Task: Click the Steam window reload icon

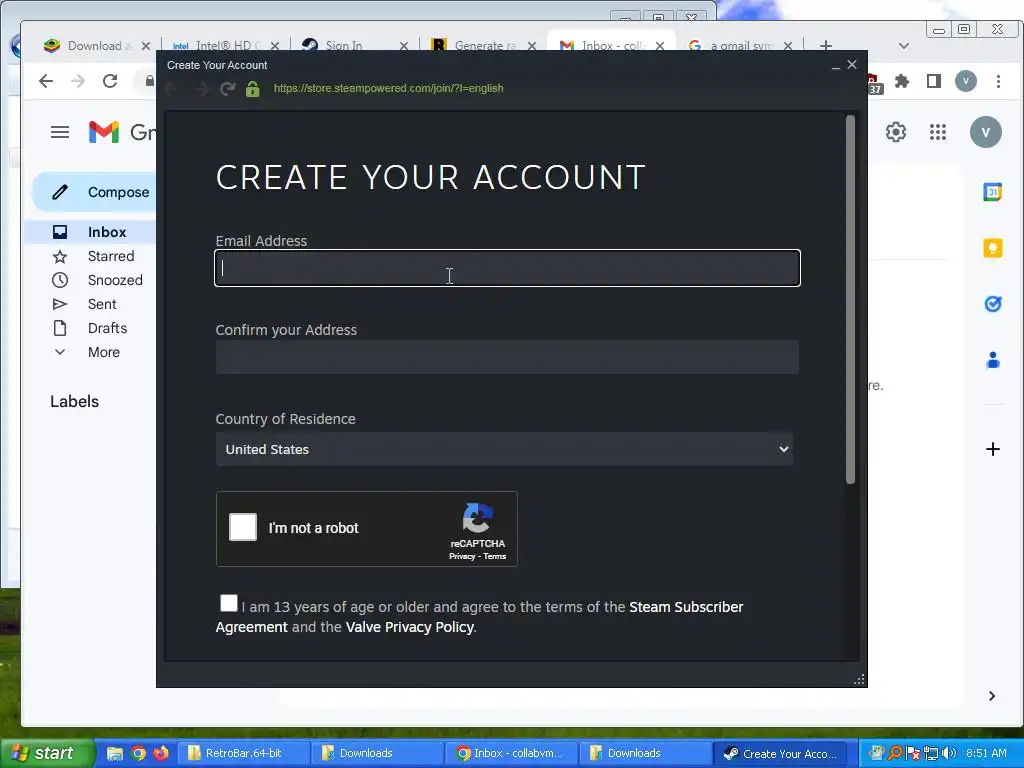Action: tap(227, 89)
